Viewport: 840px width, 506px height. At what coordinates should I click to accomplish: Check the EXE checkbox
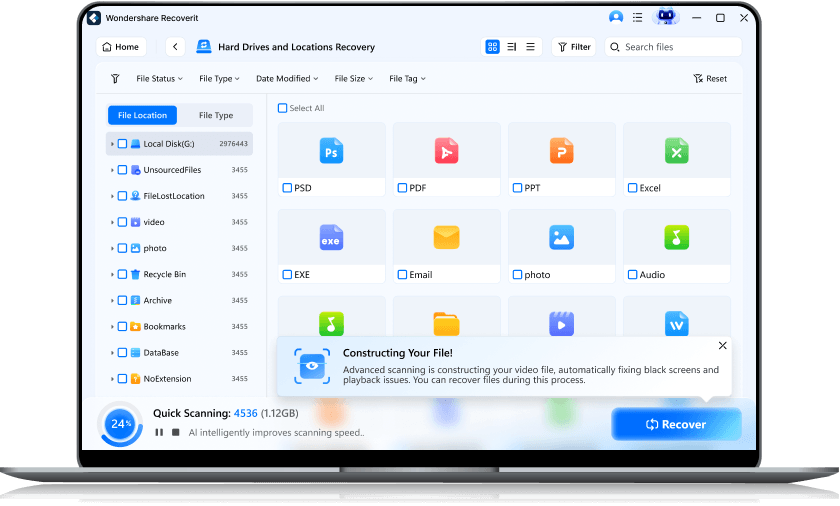(287, 275)
